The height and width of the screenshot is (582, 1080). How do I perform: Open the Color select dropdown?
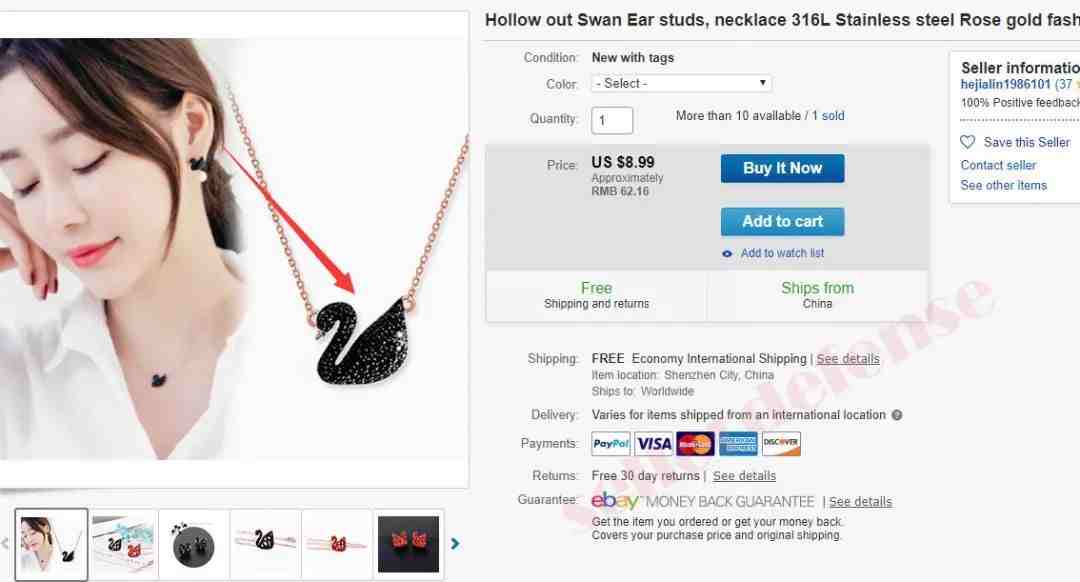[681, 83]
